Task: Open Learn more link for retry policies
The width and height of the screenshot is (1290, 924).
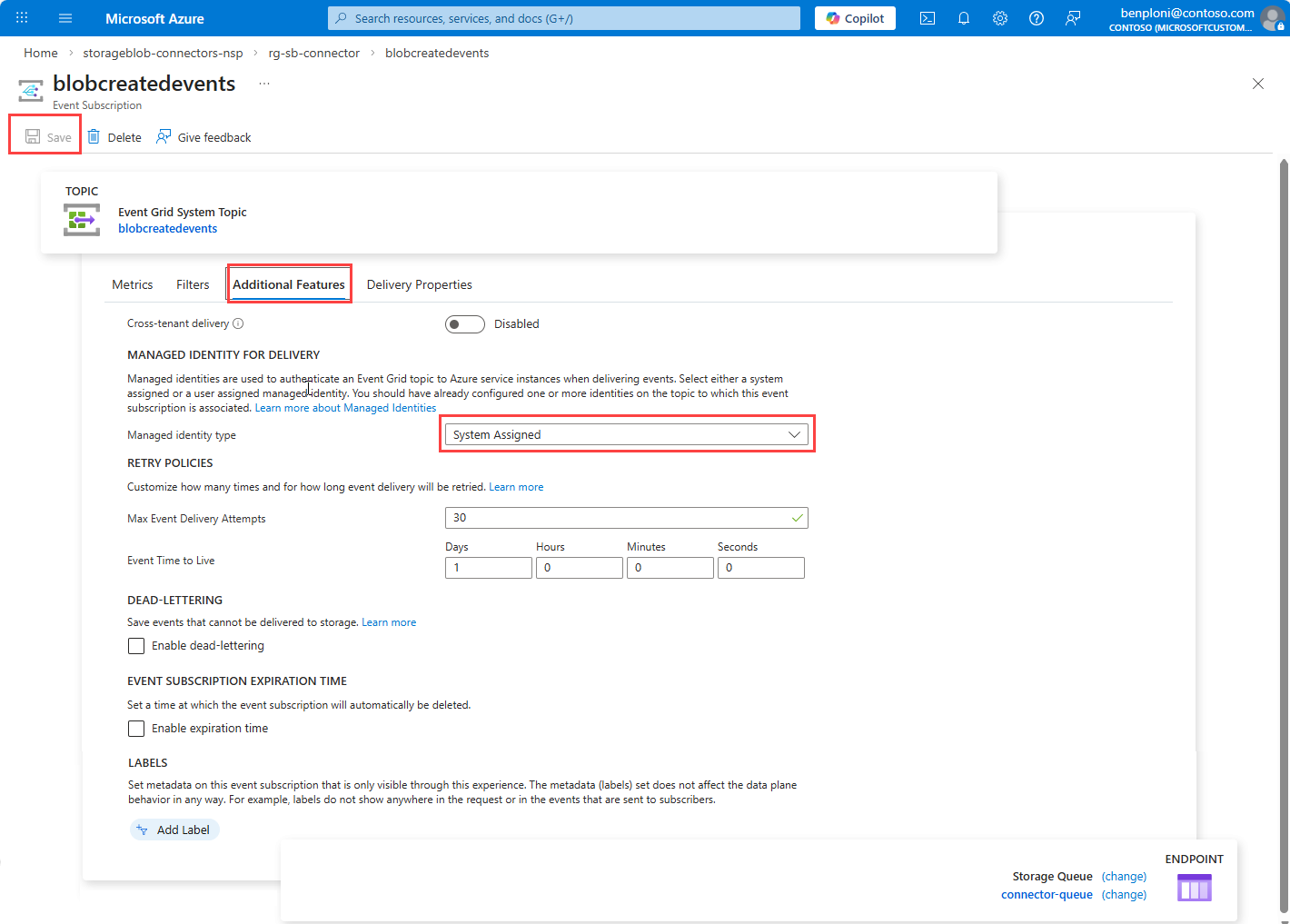Action: [516, 487]
